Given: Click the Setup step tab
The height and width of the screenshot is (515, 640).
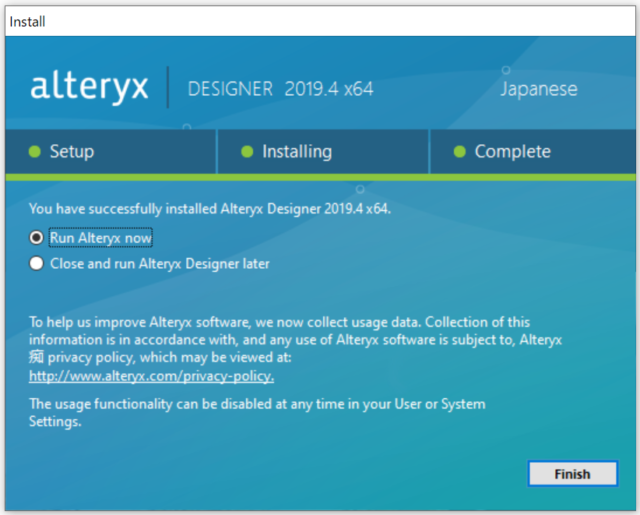Looking at the screenshot, I should [x=111, y=152].
